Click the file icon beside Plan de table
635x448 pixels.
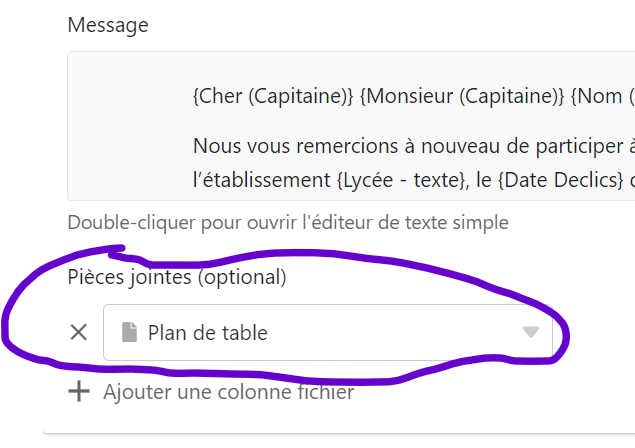(x=128, y=333)
